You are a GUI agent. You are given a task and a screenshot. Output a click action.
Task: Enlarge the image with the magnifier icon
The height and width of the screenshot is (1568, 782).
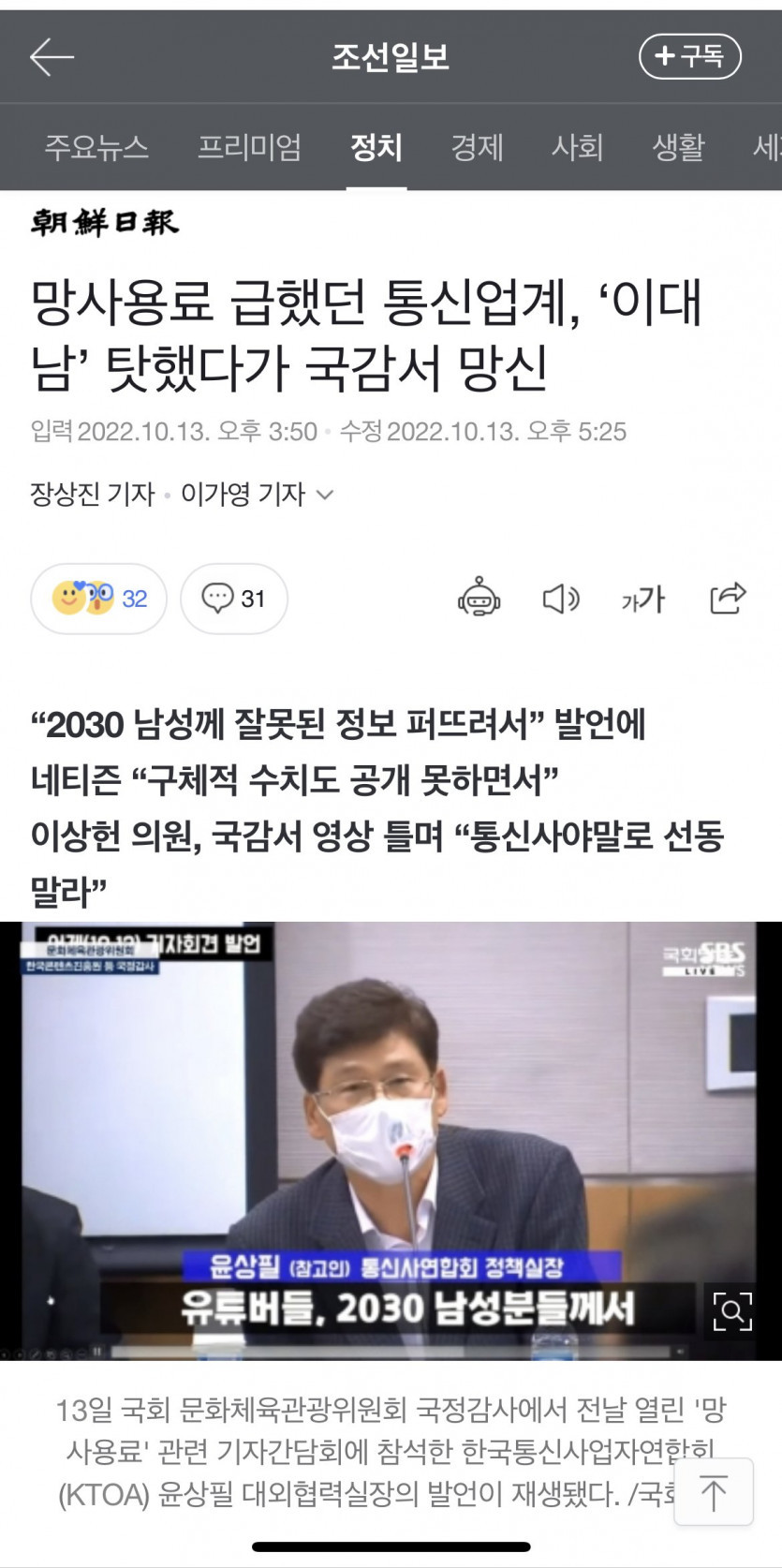[x=731, y=1311]
